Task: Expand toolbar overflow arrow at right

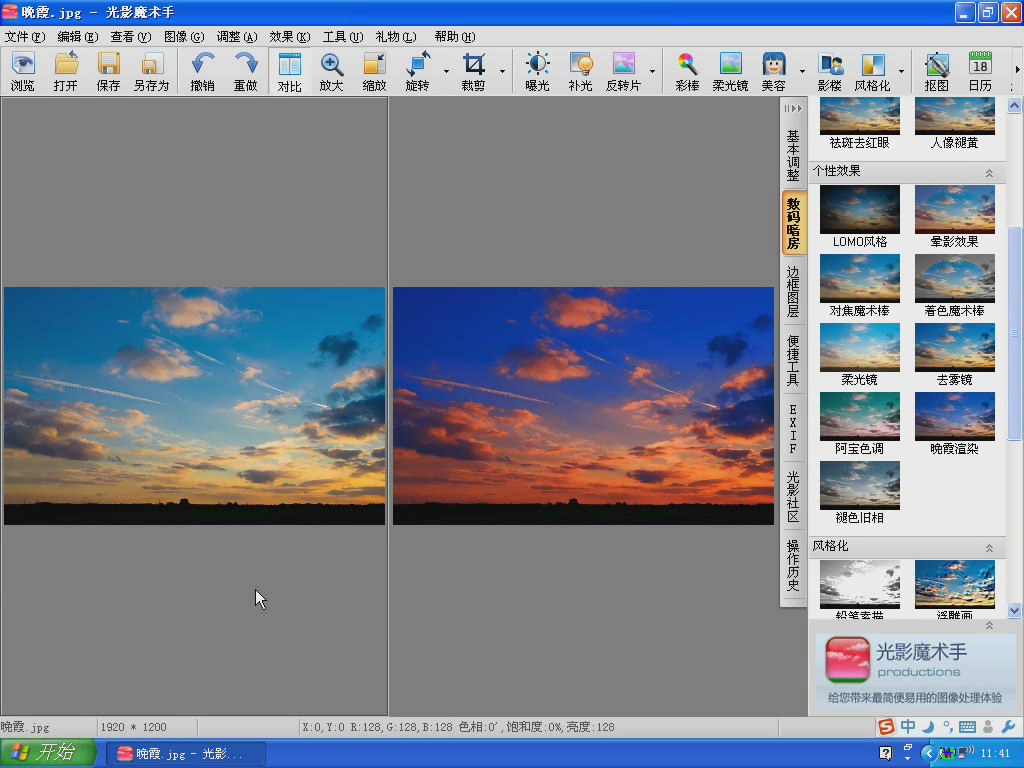Action: (x=1017, y=71)
